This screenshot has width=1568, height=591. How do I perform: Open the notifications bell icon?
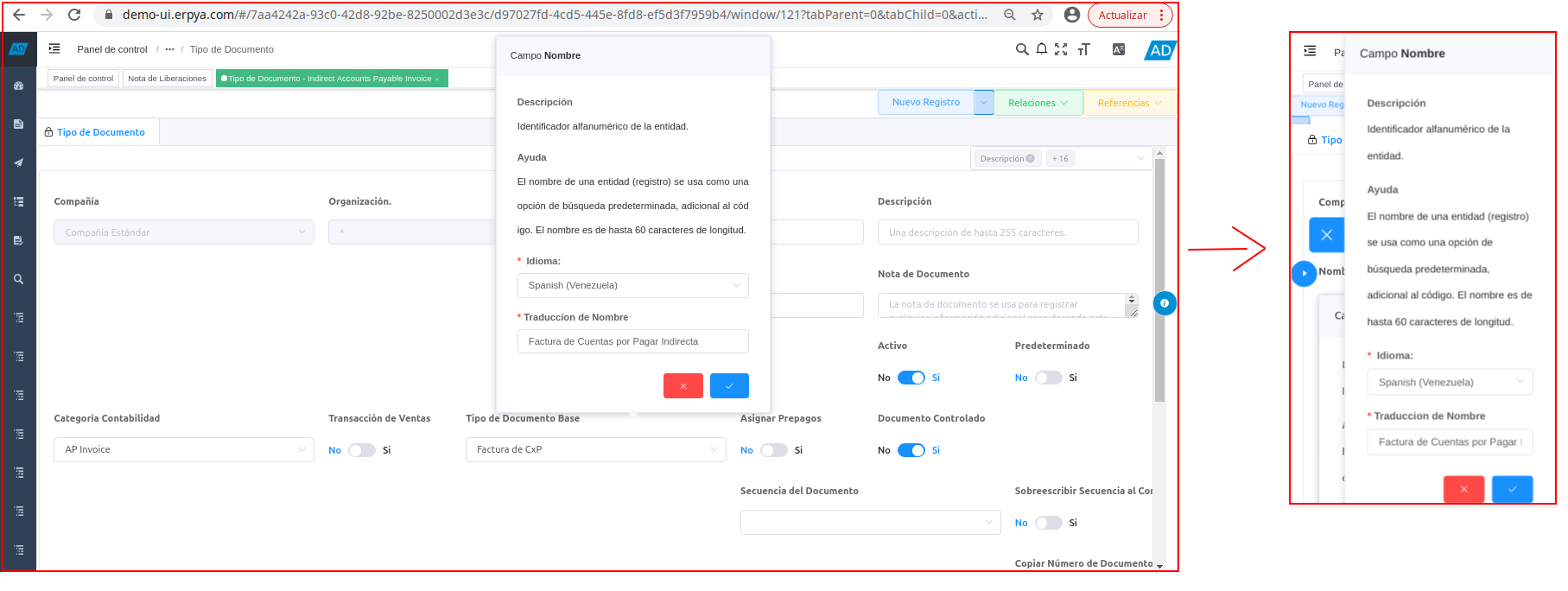1042,49
